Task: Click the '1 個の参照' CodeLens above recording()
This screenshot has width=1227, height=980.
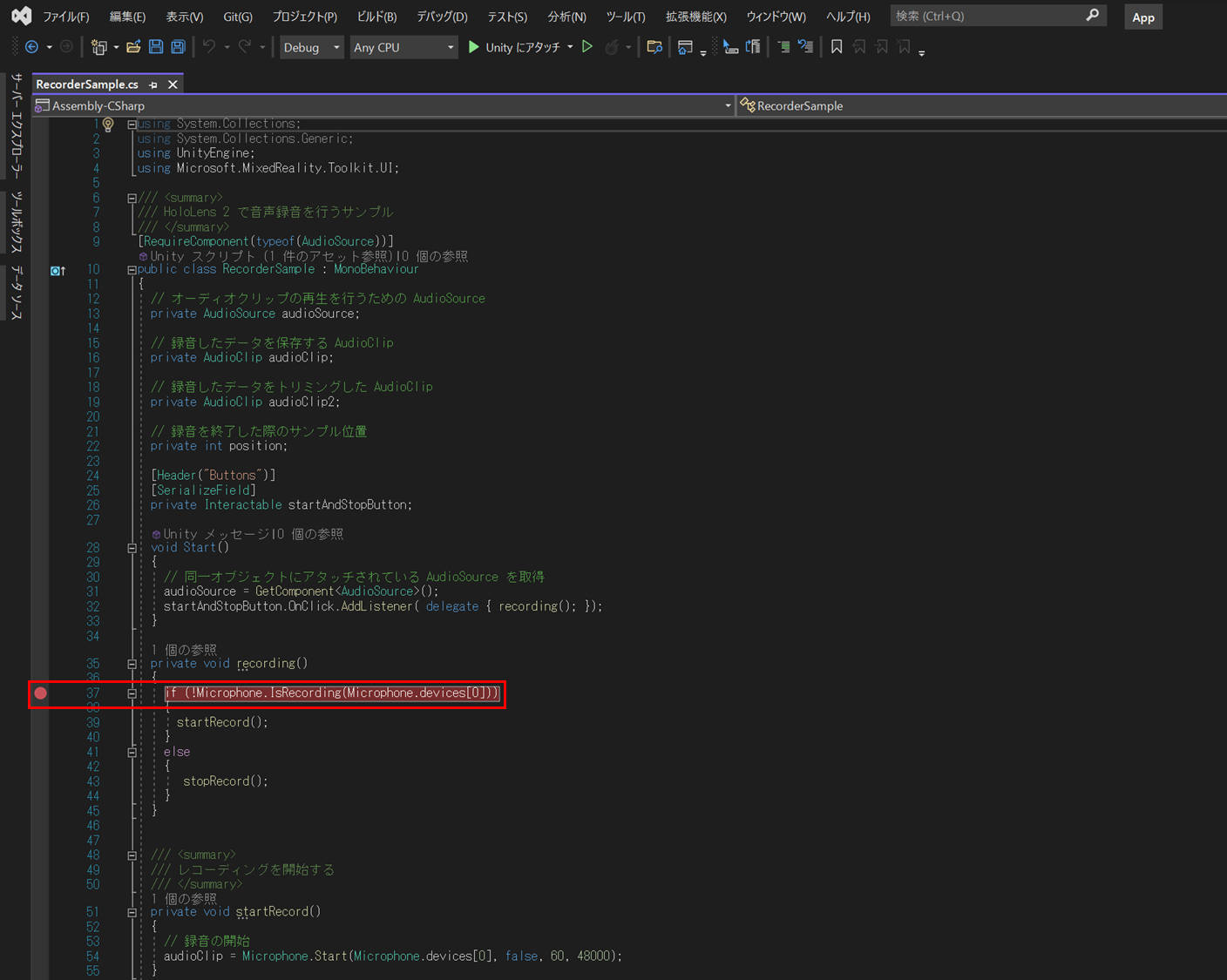Action: tap(185, 650)
